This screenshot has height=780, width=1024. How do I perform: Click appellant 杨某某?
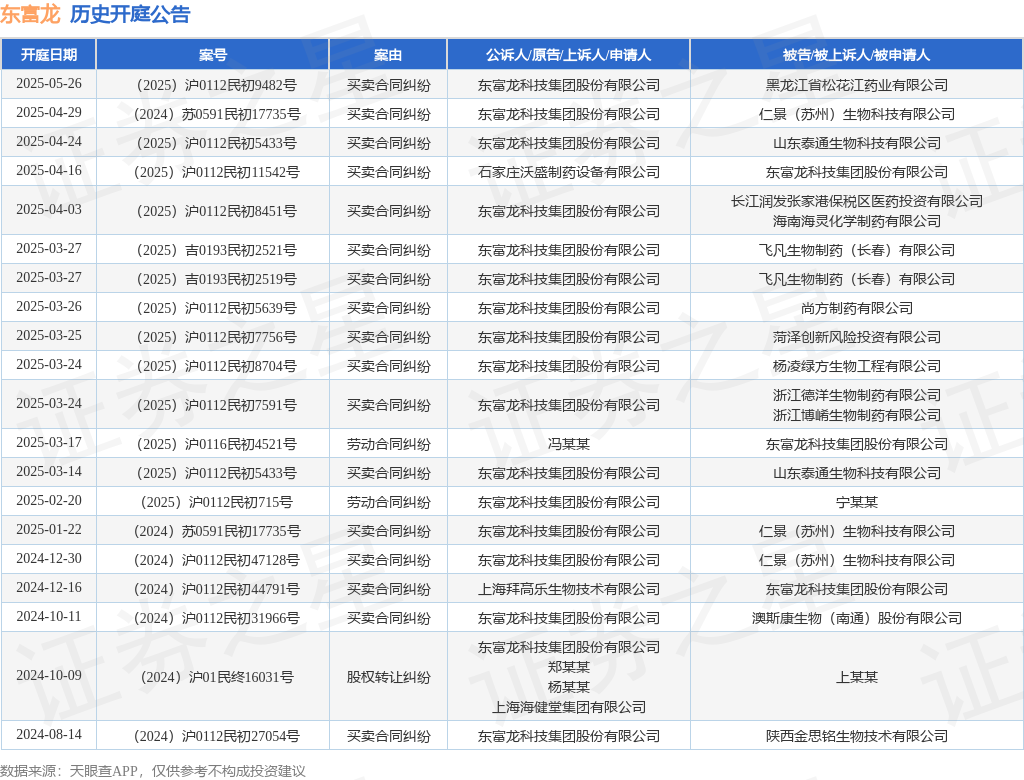(568, 687)
